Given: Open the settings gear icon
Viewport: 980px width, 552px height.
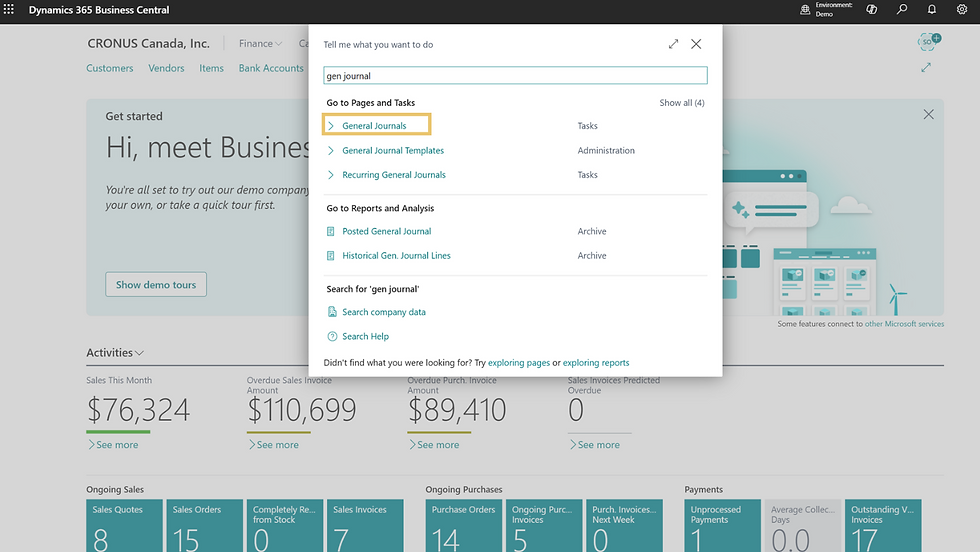Looking at the screenshot, I should coord(962,9).
